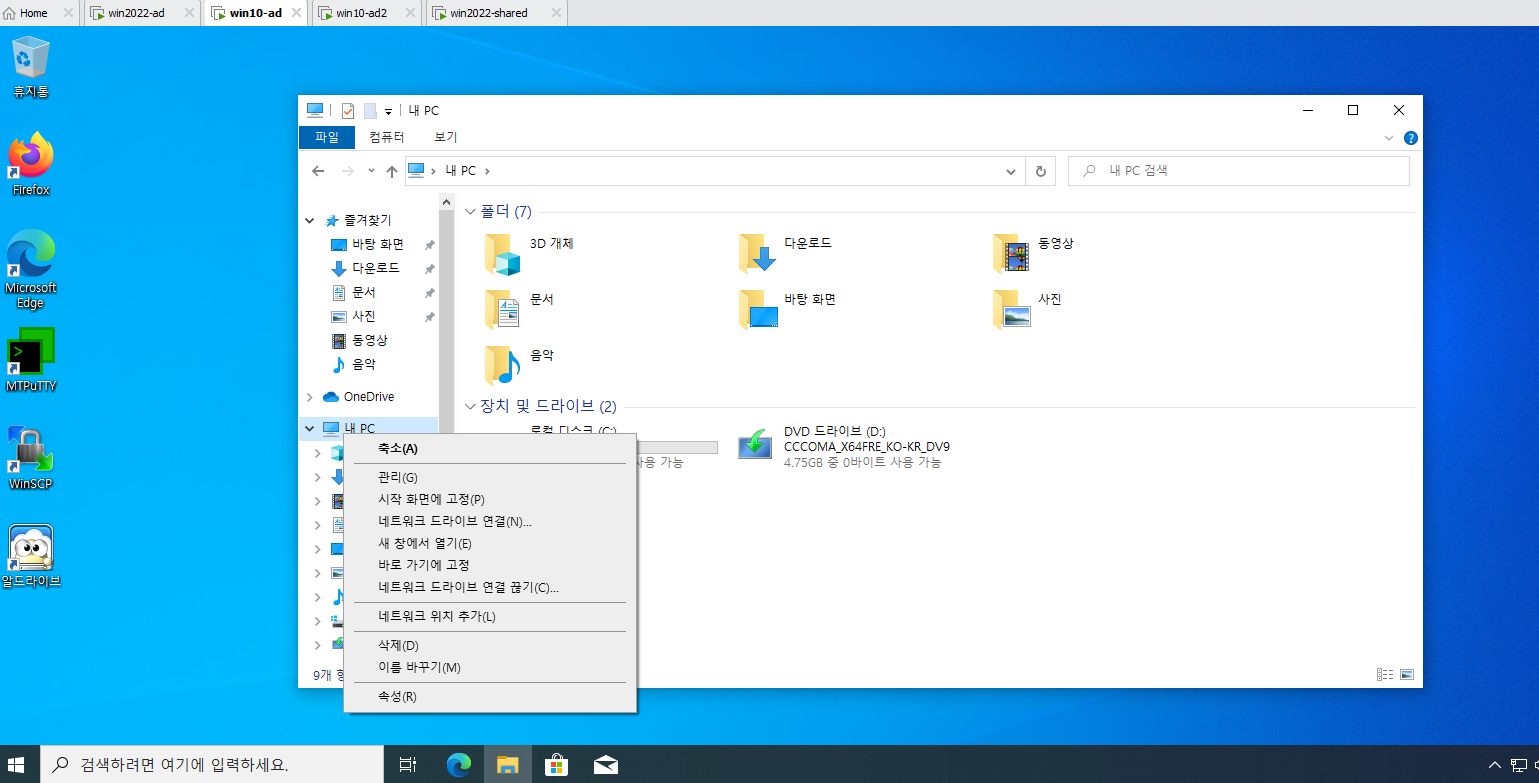Image resolution: width=1539 pixels, height=783 pixels.
Task: Click the properties icon in title bar
Action: point(348,111)
